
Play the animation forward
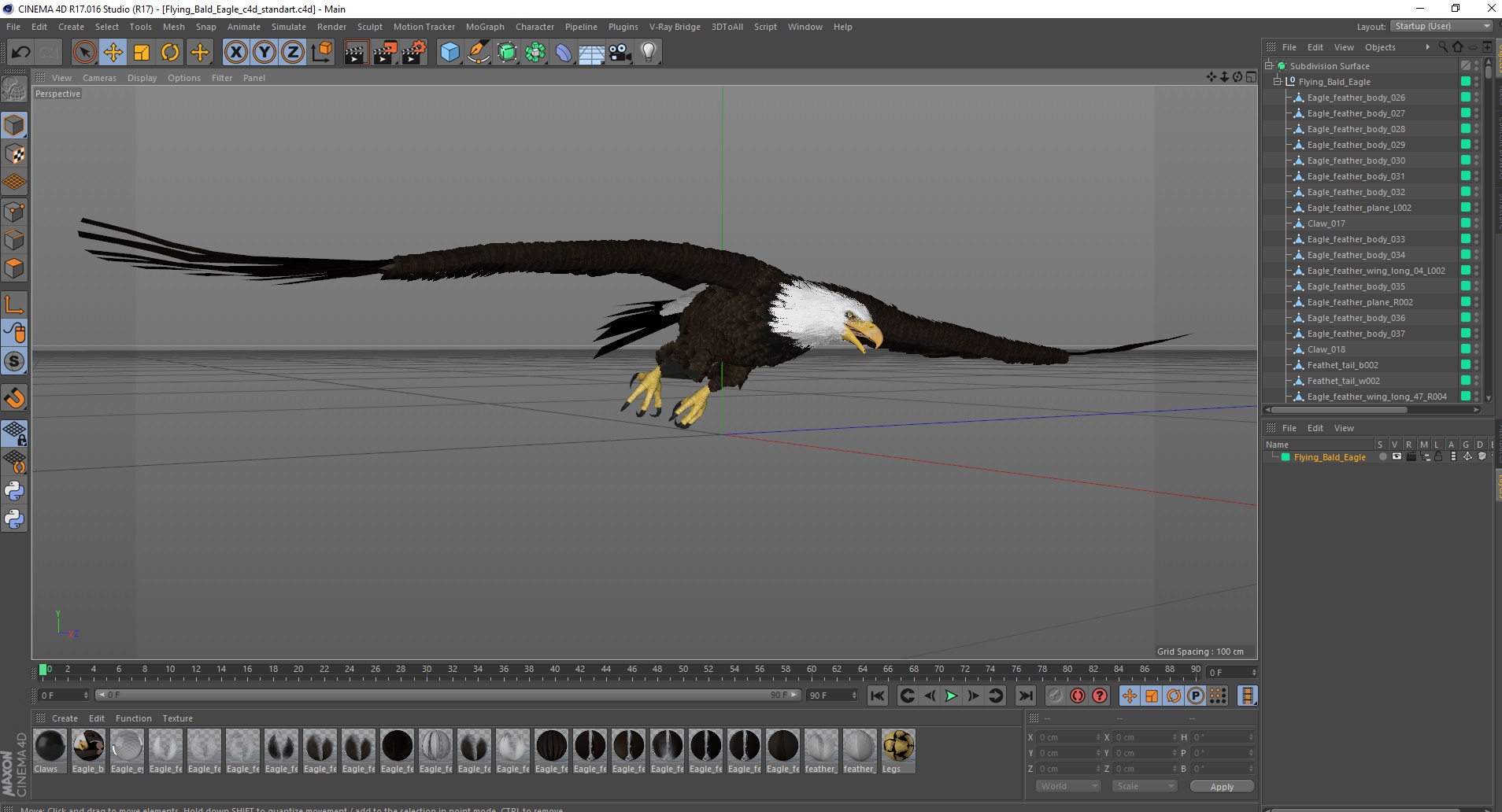(951, 696)
